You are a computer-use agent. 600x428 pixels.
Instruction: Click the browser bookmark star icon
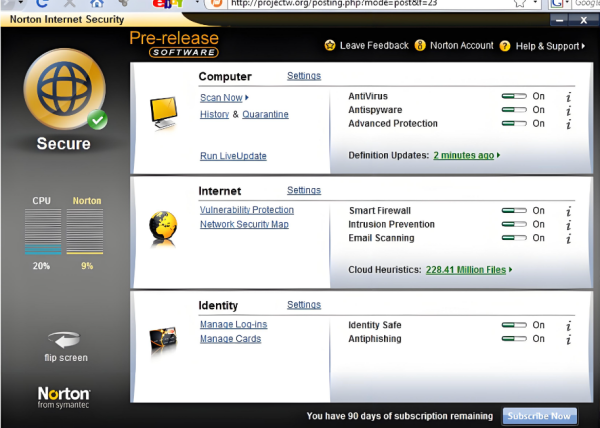tap(520, 3)
